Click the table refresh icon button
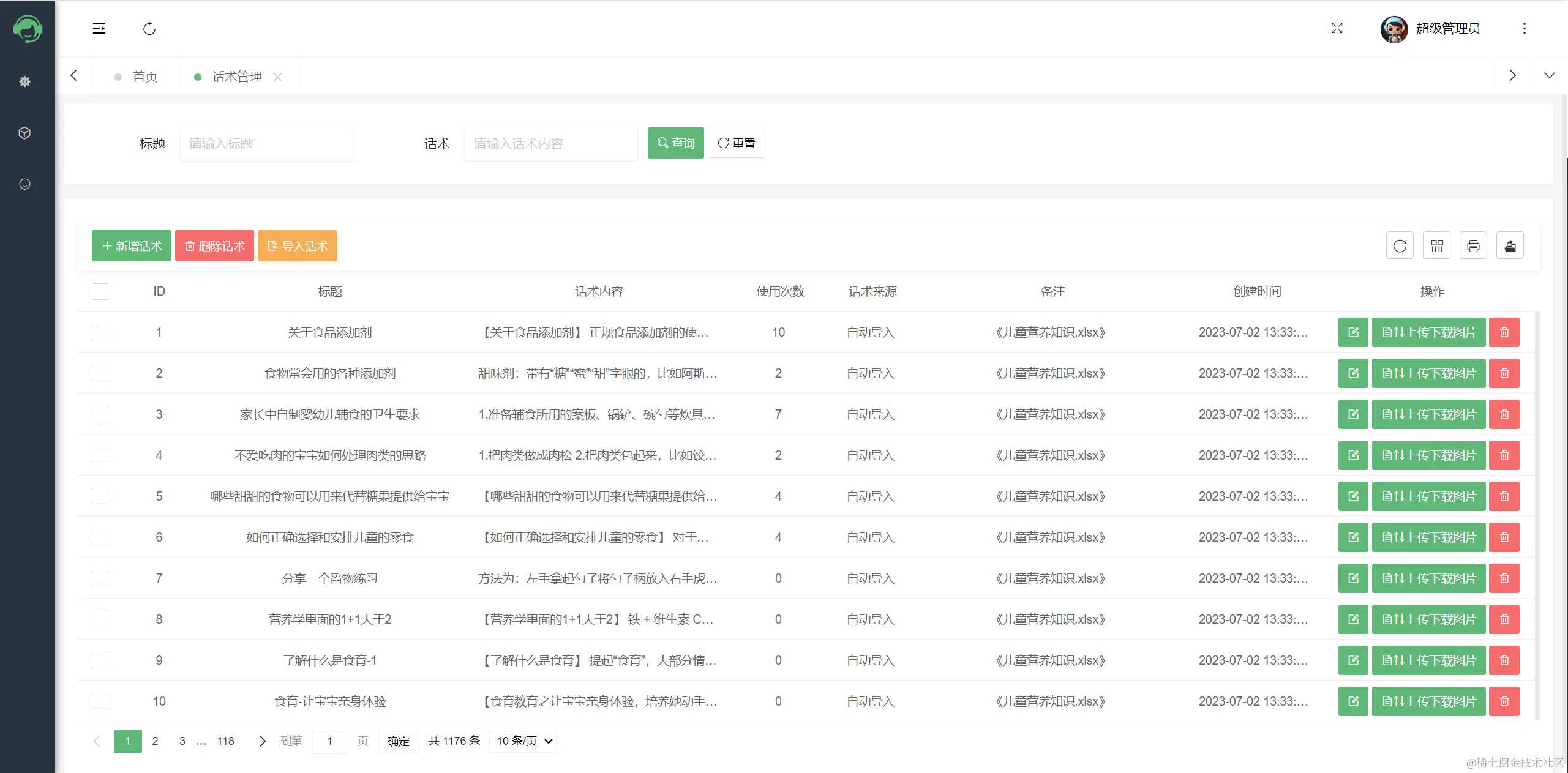Viewport: 1568px width, 773px height. [1400, 246]
